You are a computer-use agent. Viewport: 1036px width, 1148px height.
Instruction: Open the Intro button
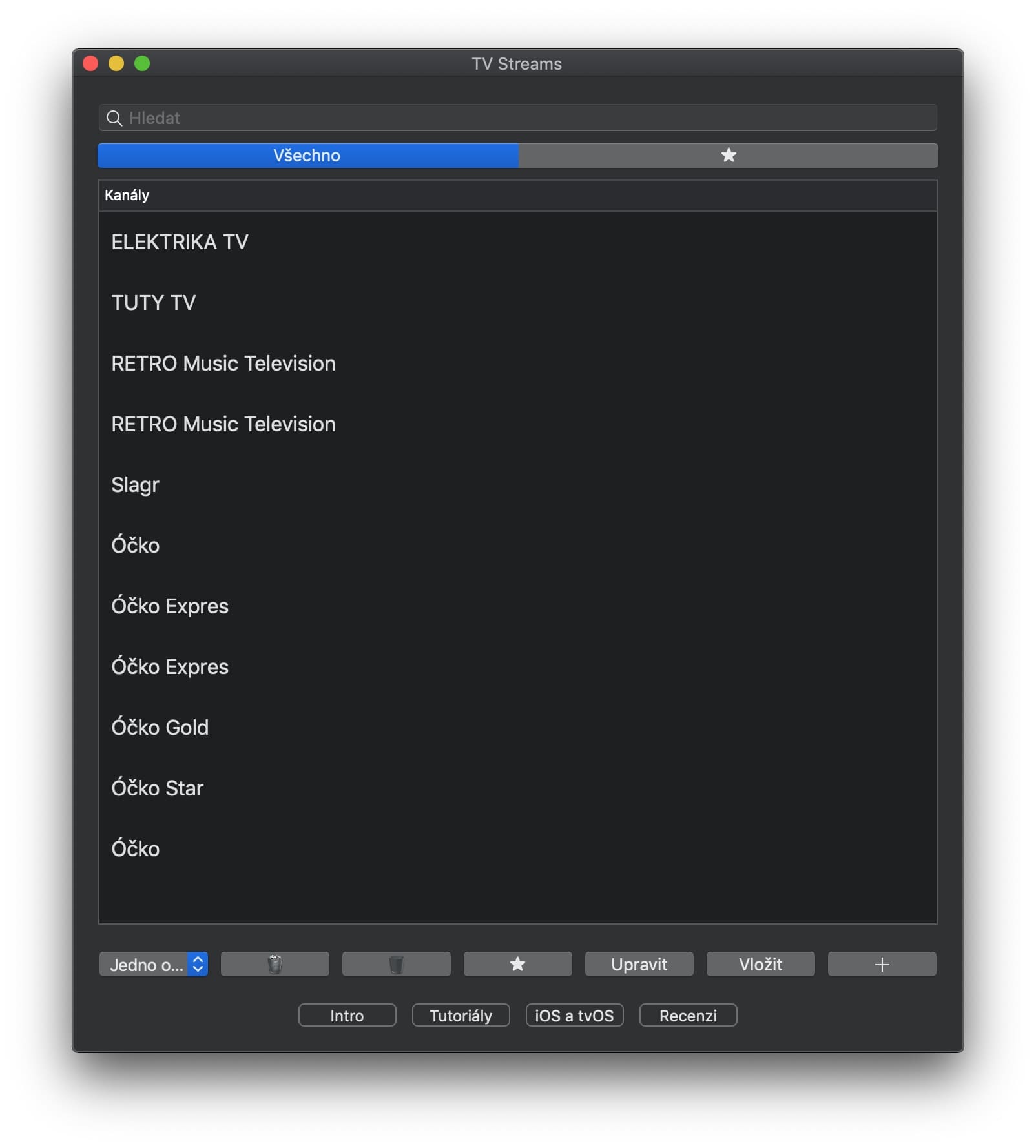point(347,1015)
